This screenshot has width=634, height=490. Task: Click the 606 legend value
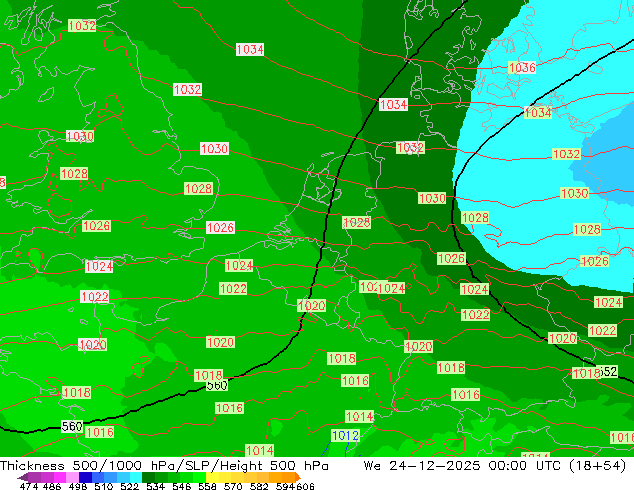305,486
